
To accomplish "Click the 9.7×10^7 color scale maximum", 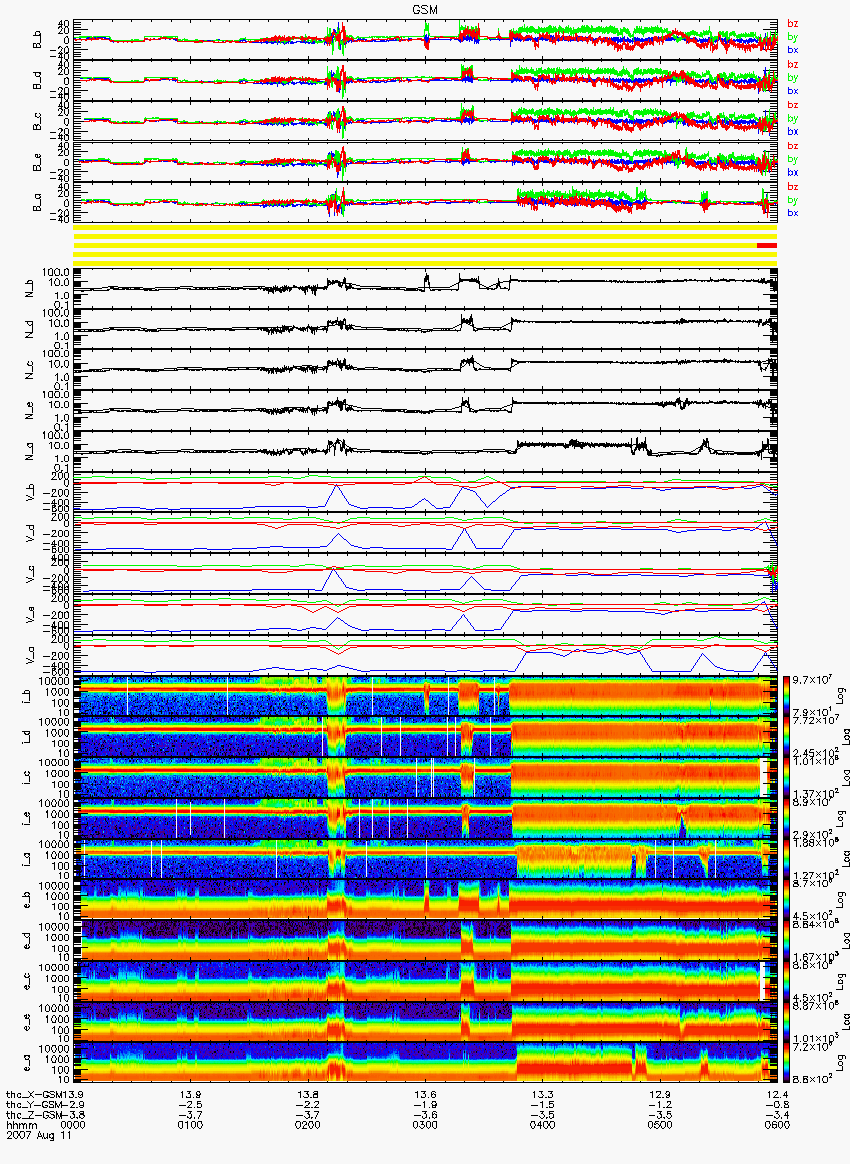I will [x=811, y=680].
